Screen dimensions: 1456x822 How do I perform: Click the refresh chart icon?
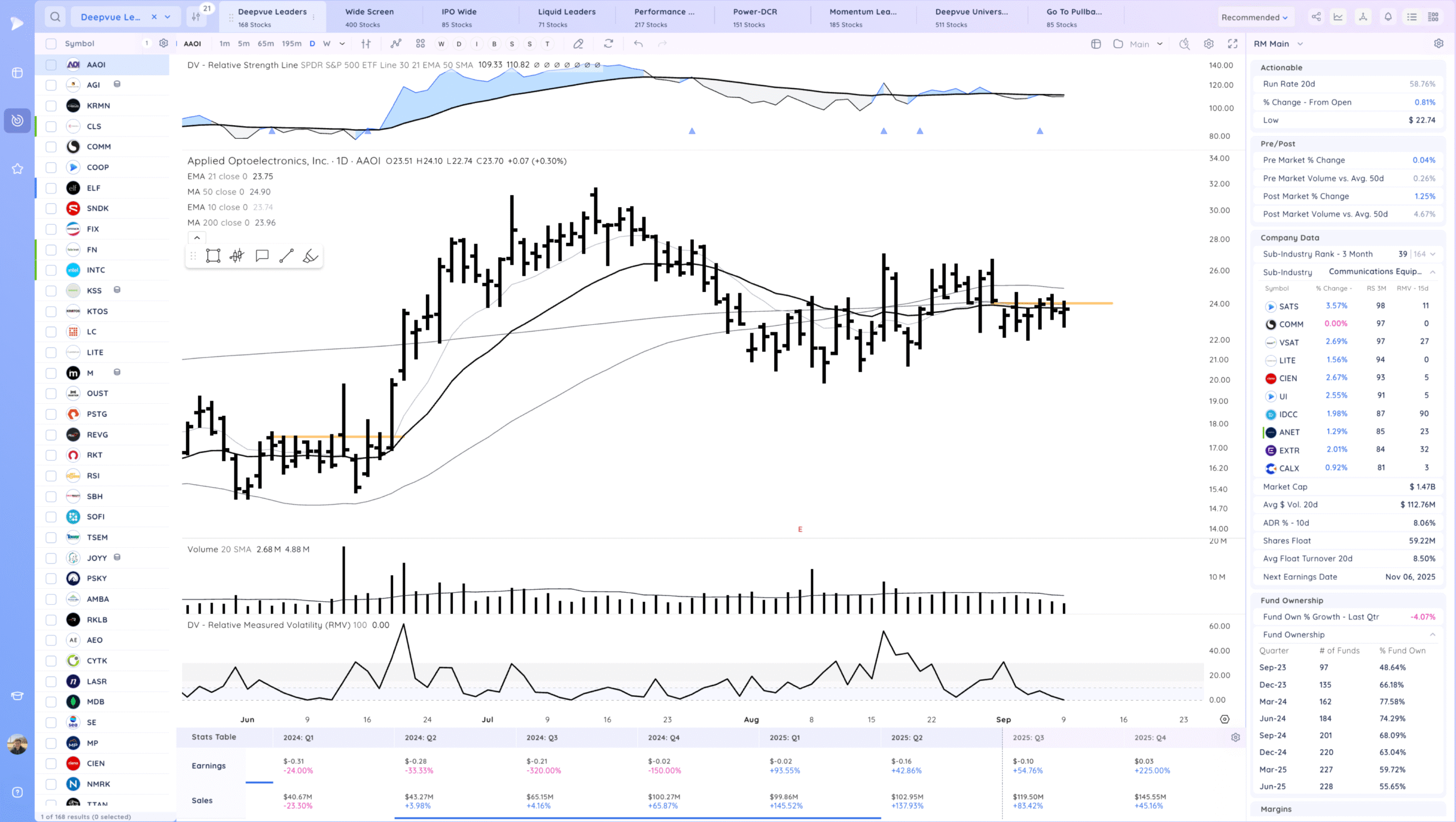[609, 44]
